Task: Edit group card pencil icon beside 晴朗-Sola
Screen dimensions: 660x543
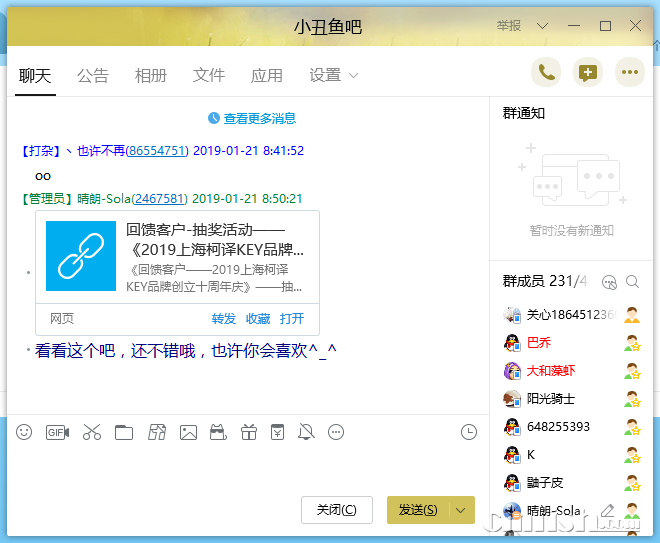Action: point(607,511)
